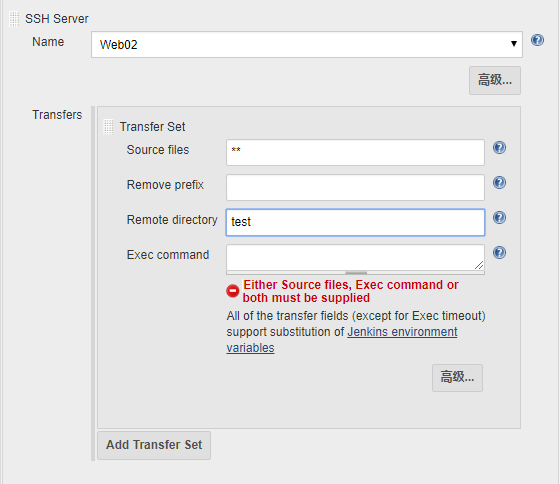Grab the Exec command resize bar
Viewport: 560px width, 484px height.
click(355, 273)
